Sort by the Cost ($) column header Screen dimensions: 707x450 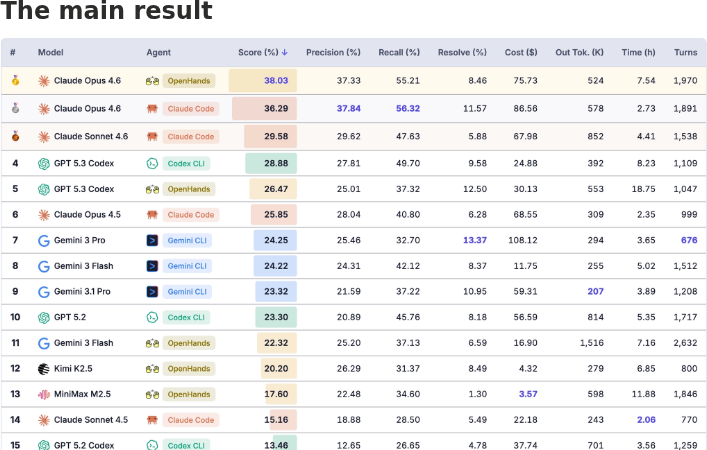521,52
